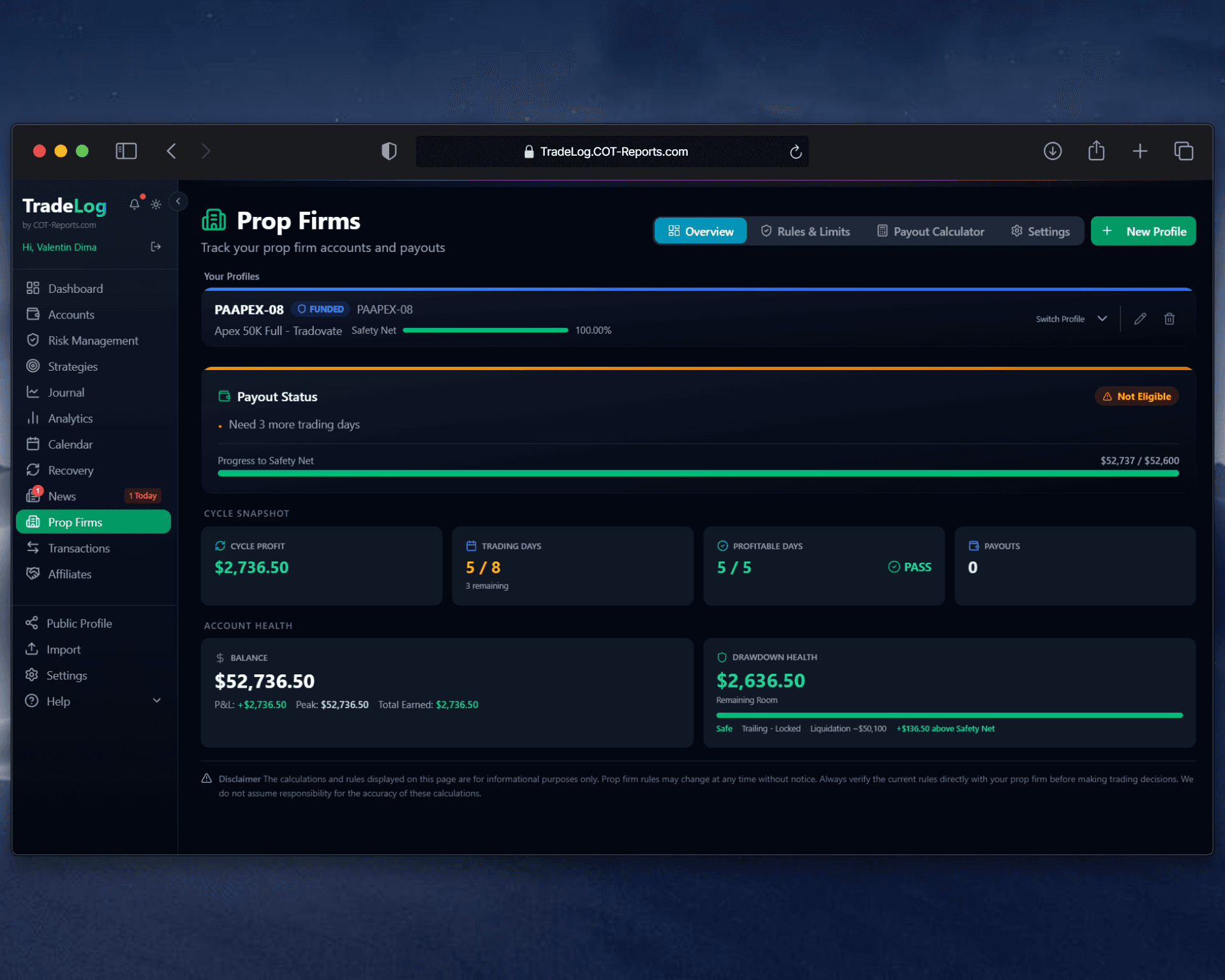The image size is (1225, 980).
Task: Click the Safari downloads icon
Action: click(1052, 151)
